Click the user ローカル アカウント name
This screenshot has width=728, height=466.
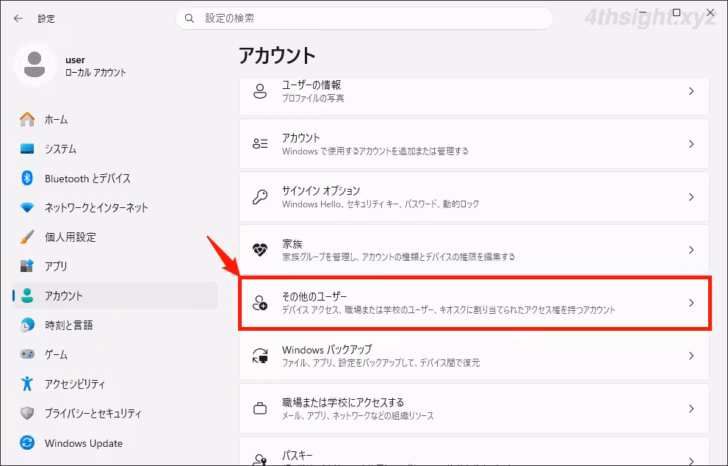click(95, 66)
